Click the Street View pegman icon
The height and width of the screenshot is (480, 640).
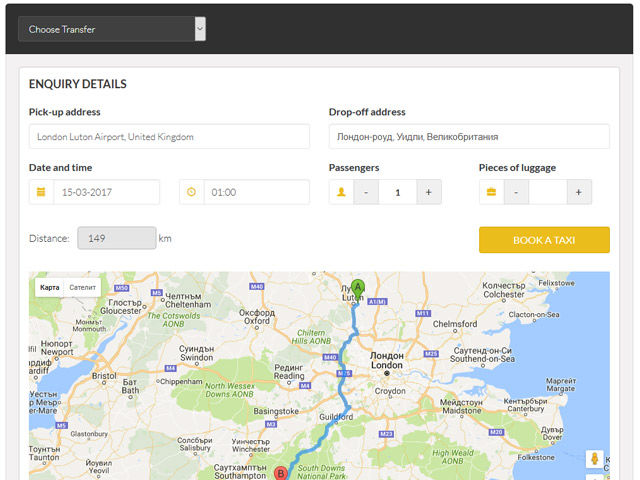pos(595,458)
